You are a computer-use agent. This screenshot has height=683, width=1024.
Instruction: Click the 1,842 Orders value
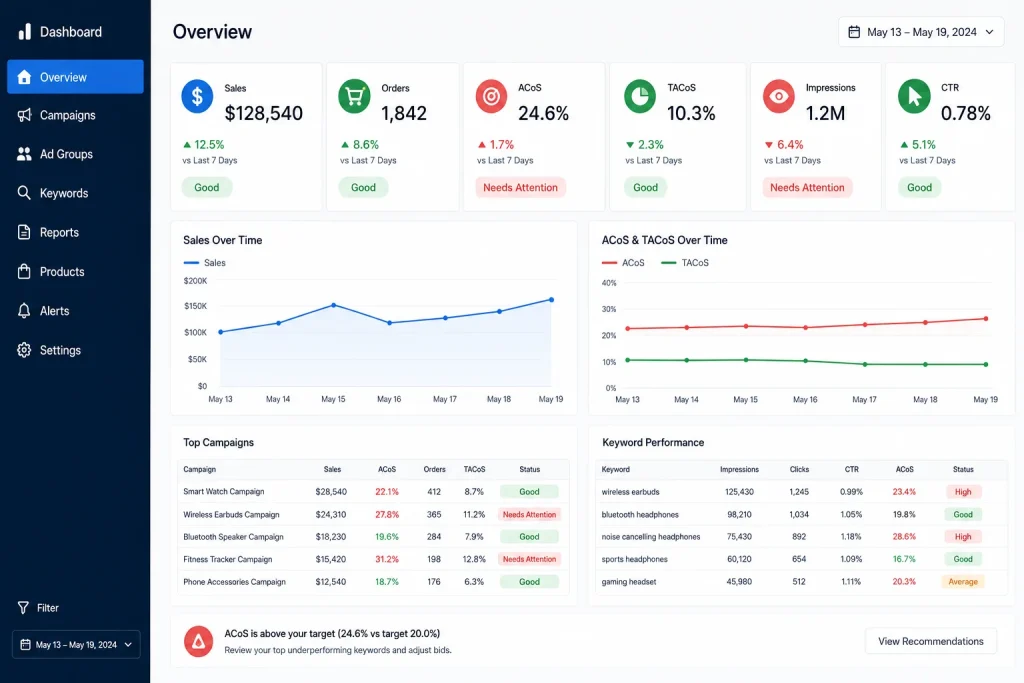click(404, 114)
